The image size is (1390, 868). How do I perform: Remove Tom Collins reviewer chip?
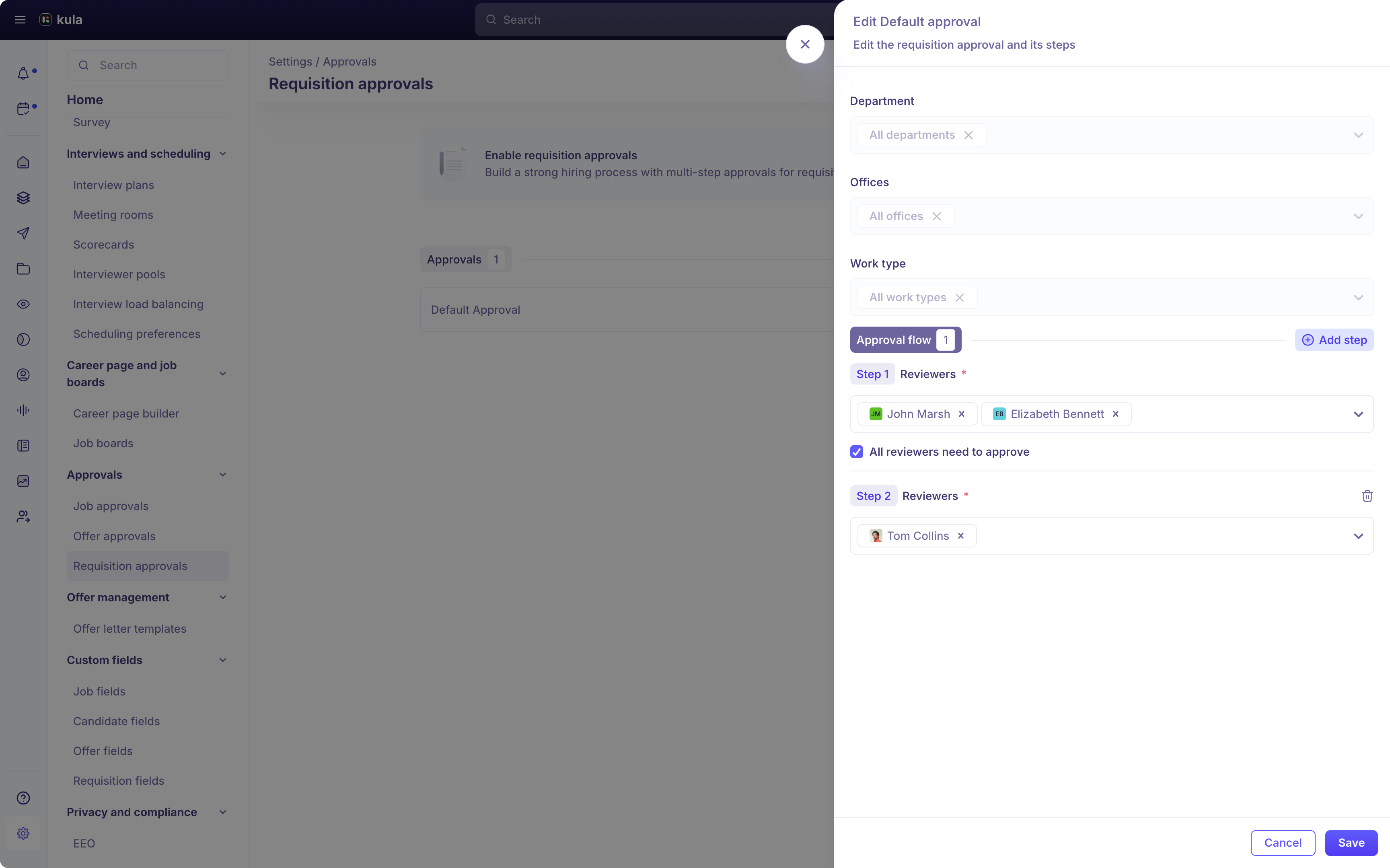(961, 536)
